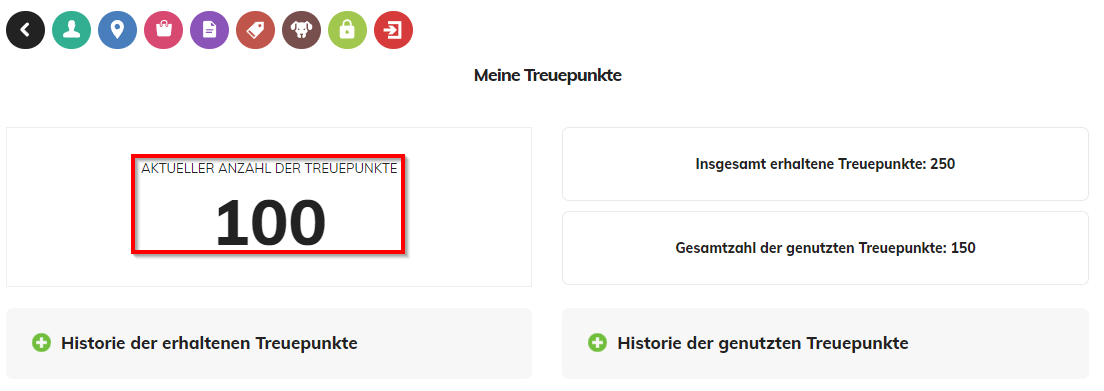Screen dimensions: 1104x391
Task: Open the blue location pin icon
Action: (x=118, y=30)
